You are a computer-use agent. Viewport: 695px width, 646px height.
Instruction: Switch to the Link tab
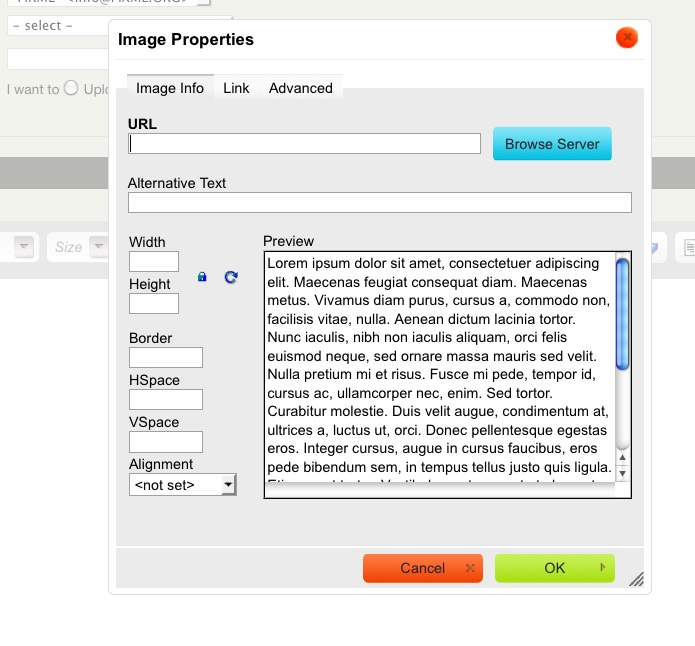236,88
